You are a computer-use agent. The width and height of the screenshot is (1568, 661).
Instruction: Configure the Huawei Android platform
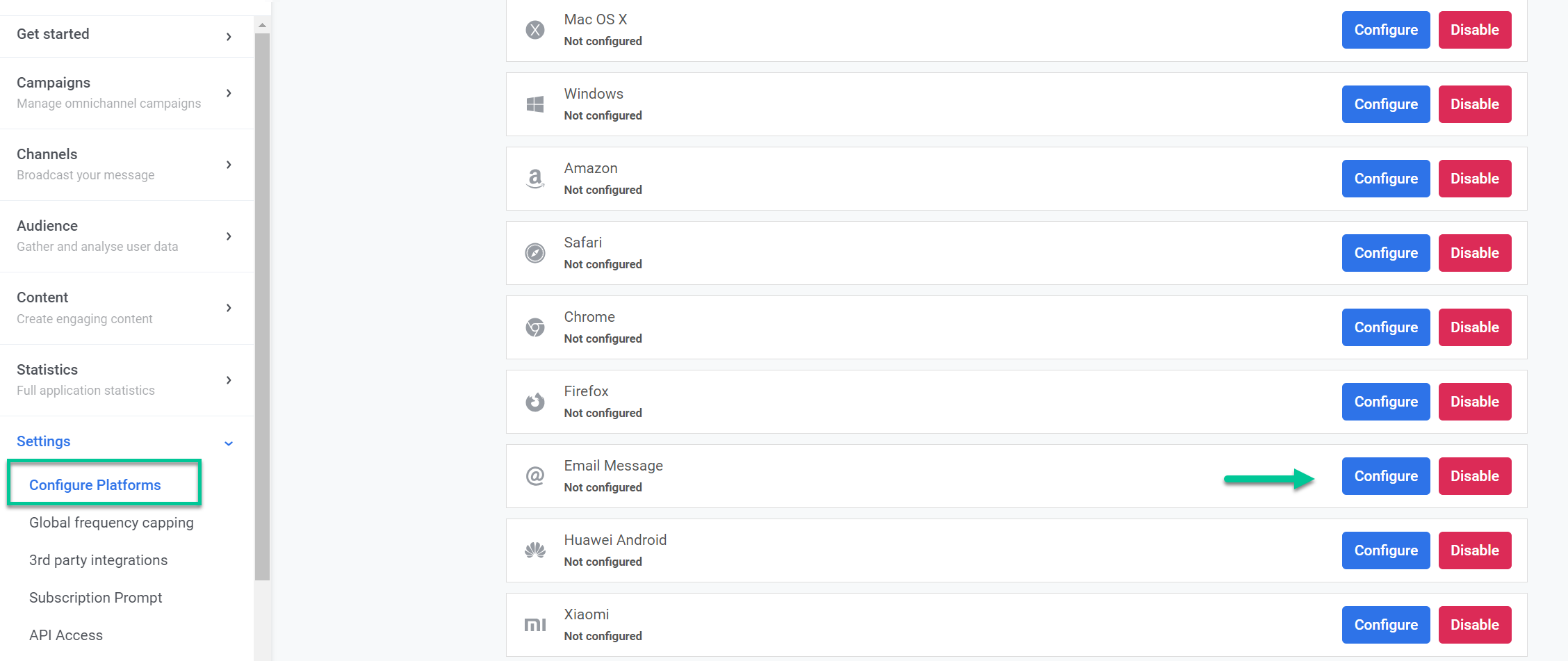(1385, 550)
